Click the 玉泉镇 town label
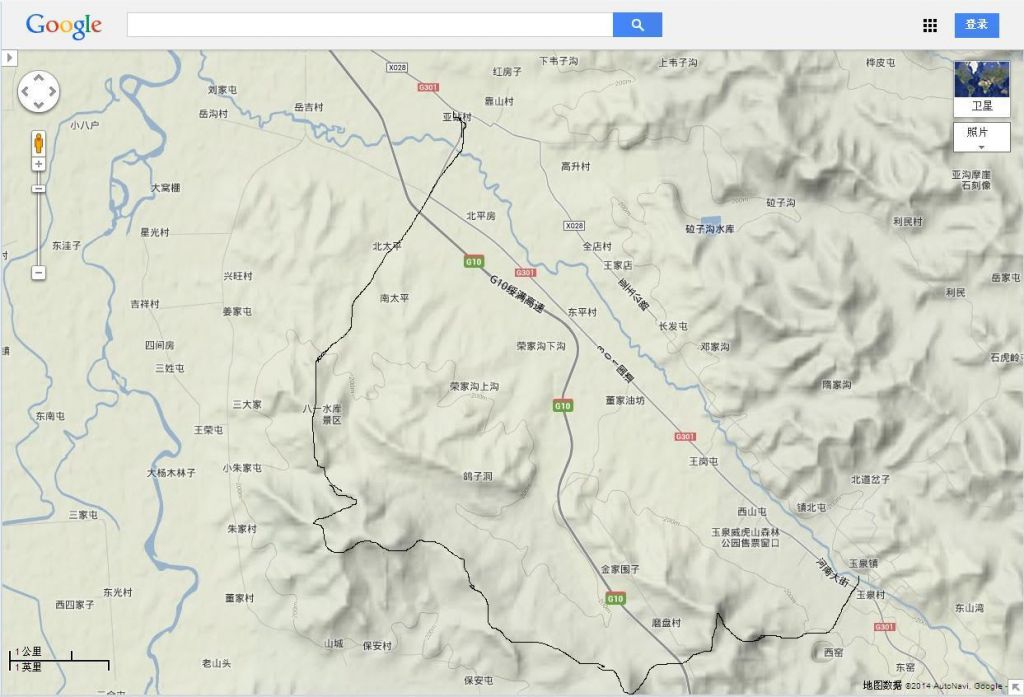Viewport: 1024px width, 697px height. click(x=863, y=563)
